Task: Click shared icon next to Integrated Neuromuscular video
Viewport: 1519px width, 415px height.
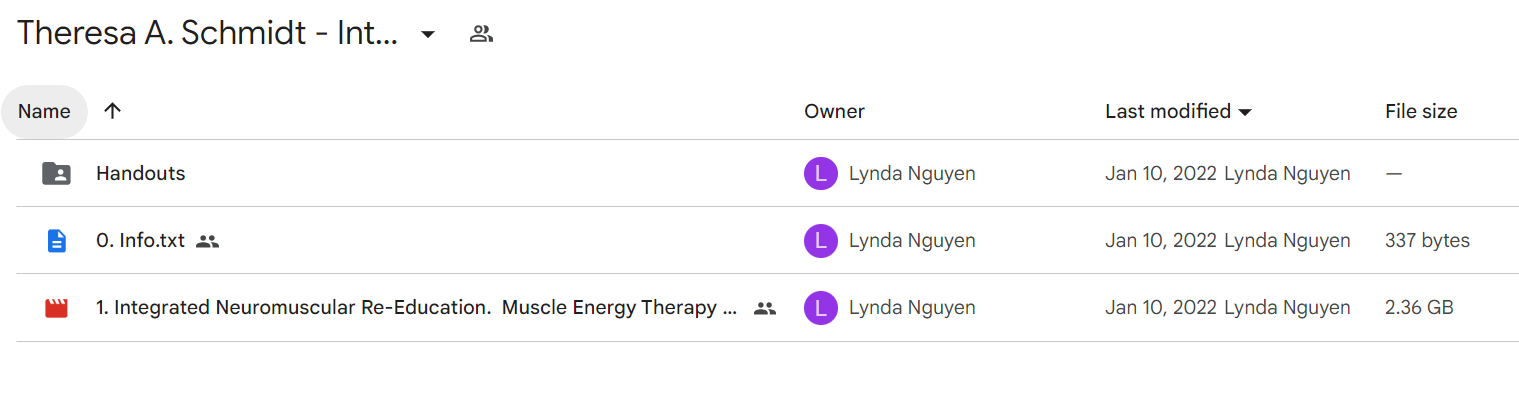Action: click(765, 308)
